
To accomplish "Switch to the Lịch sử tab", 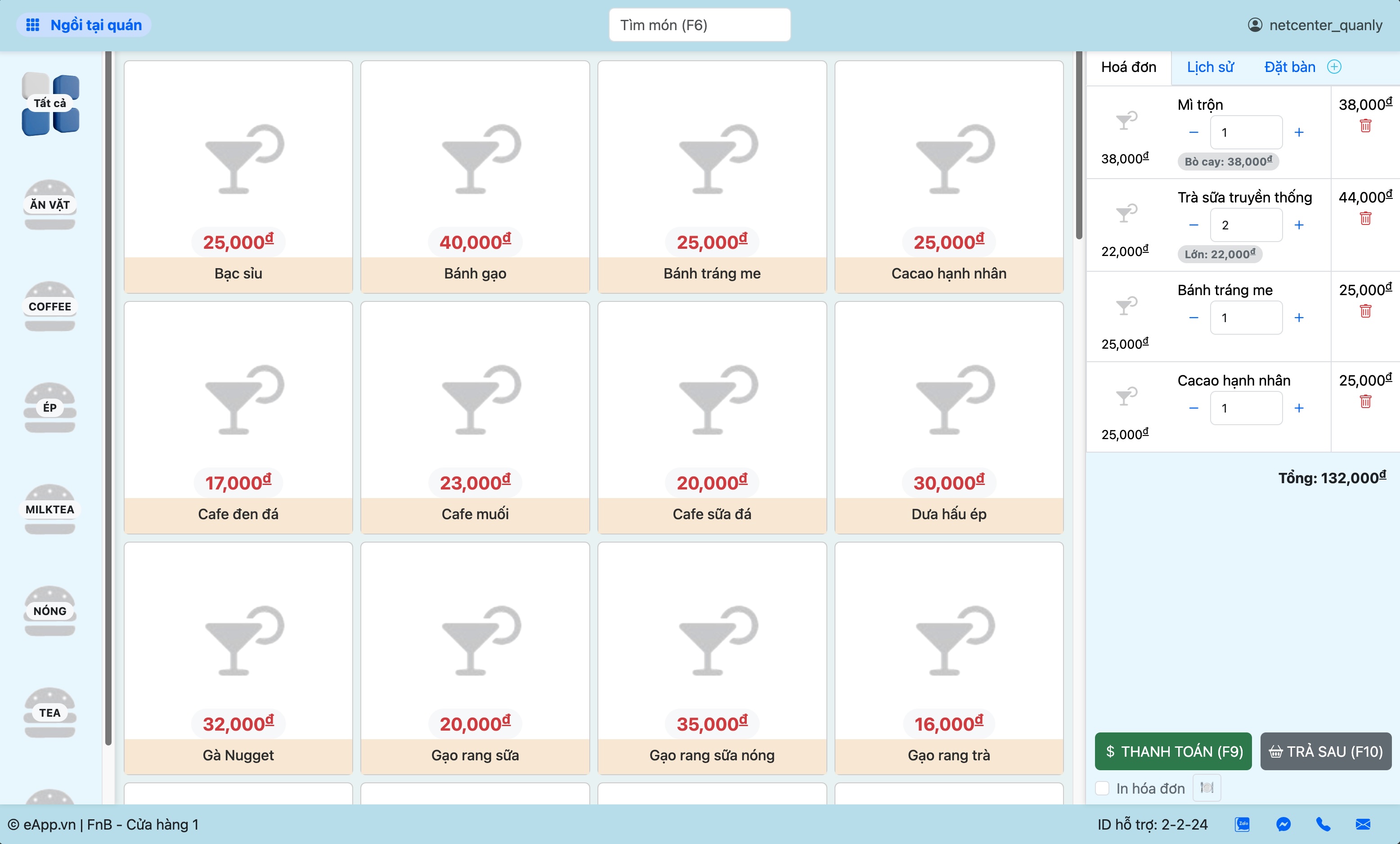I will tap(1210, 67).
